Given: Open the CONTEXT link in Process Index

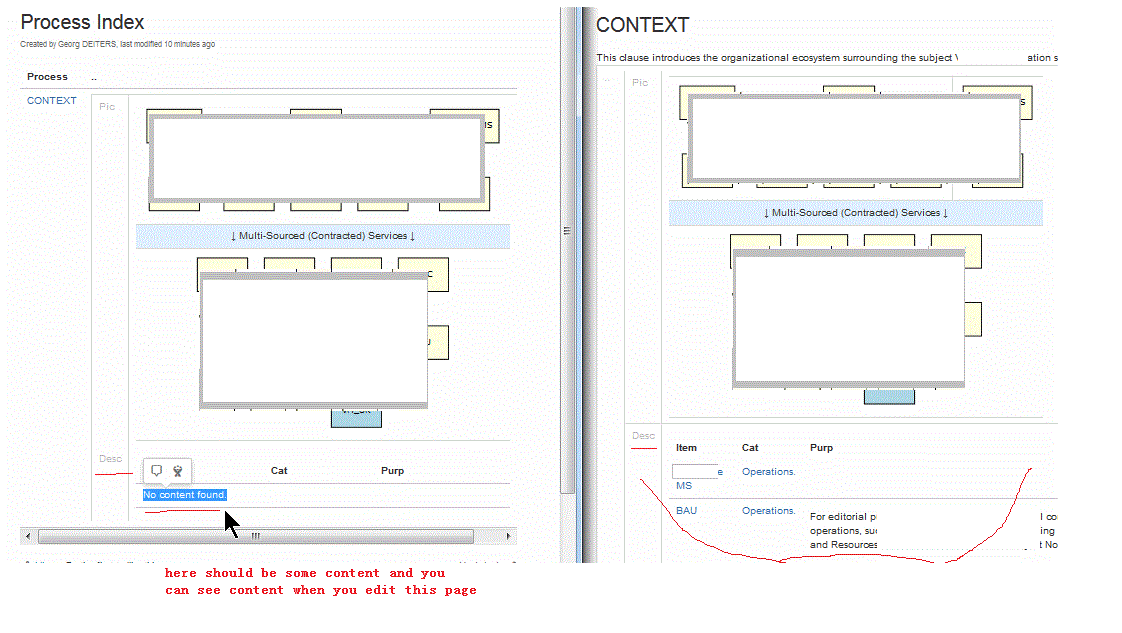Looking at the screenshot, I should coord(52,101).
